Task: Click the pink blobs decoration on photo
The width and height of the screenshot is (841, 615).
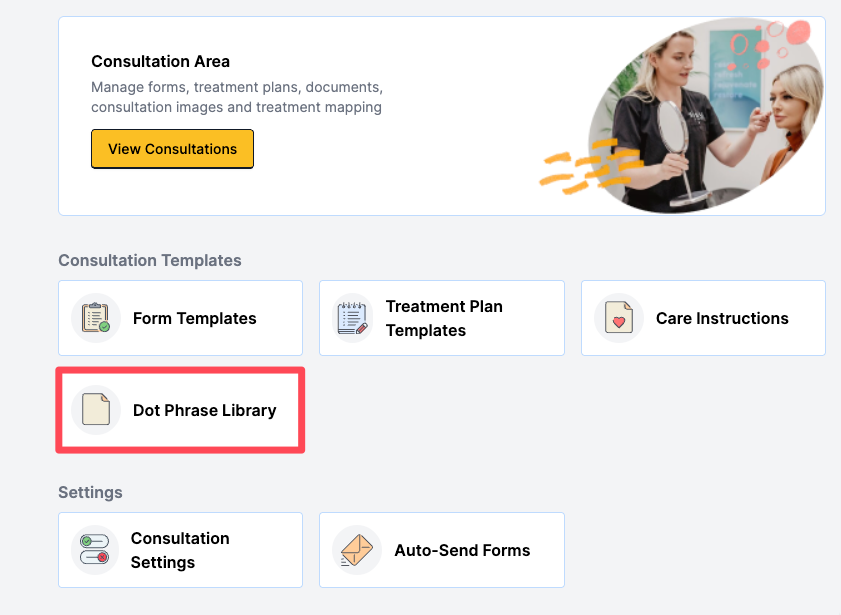Action: pos(771,43)
